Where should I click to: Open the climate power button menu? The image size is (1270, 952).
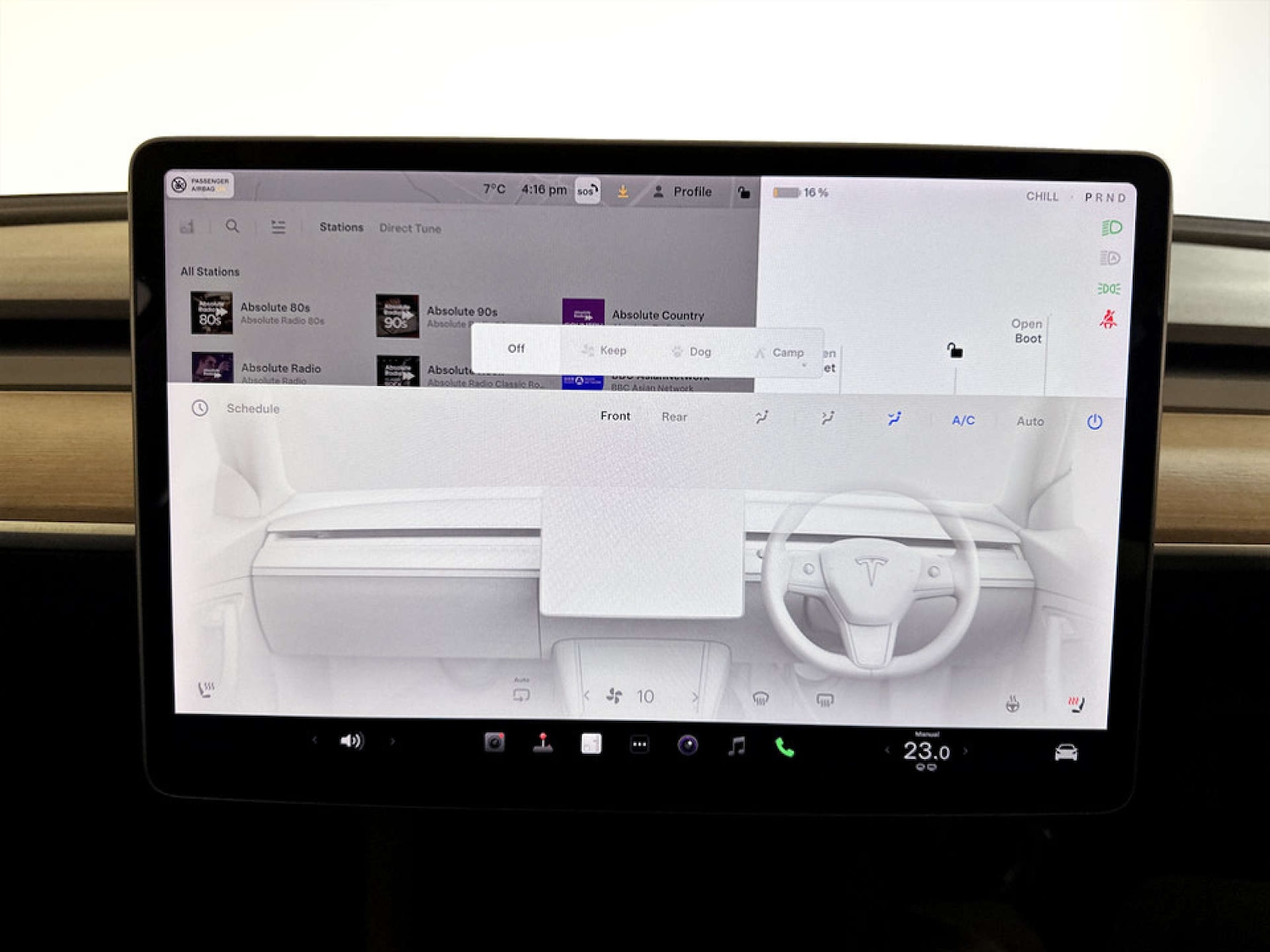point(1095,421)
